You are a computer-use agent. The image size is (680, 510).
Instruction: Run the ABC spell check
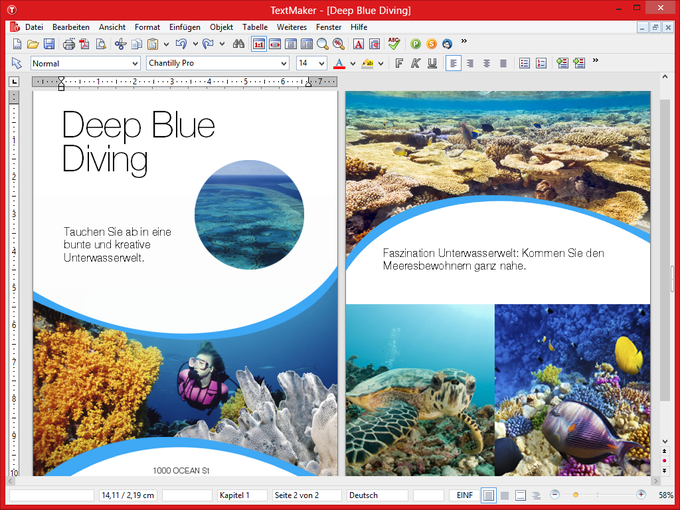[394, 44]
